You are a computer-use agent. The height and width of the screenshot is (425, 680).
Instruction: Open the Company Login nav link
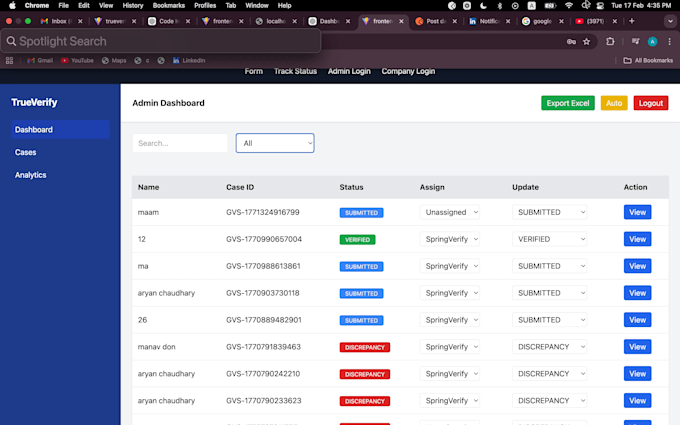point(408,71)
